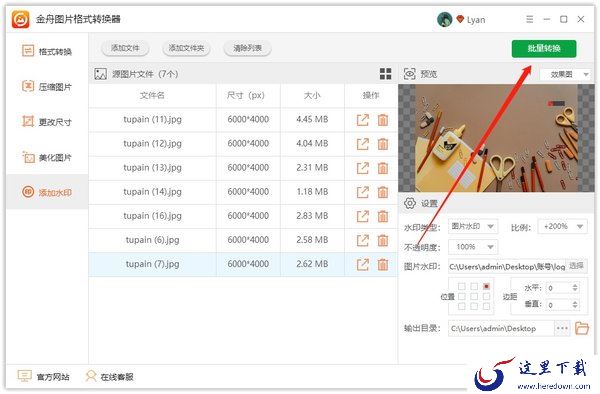
Task: Trash tupain (13).jpg from the list
Action: pos(383,168)
